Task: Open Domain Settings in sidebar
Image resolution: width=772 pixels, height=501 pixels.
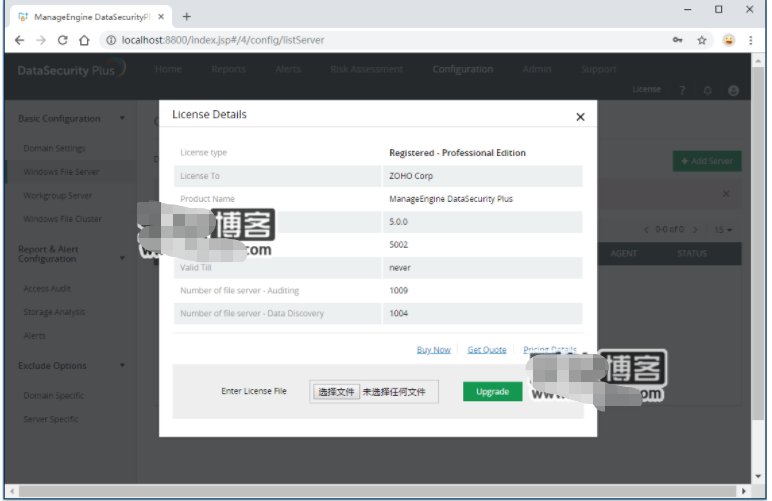Action: pos(54,149)
